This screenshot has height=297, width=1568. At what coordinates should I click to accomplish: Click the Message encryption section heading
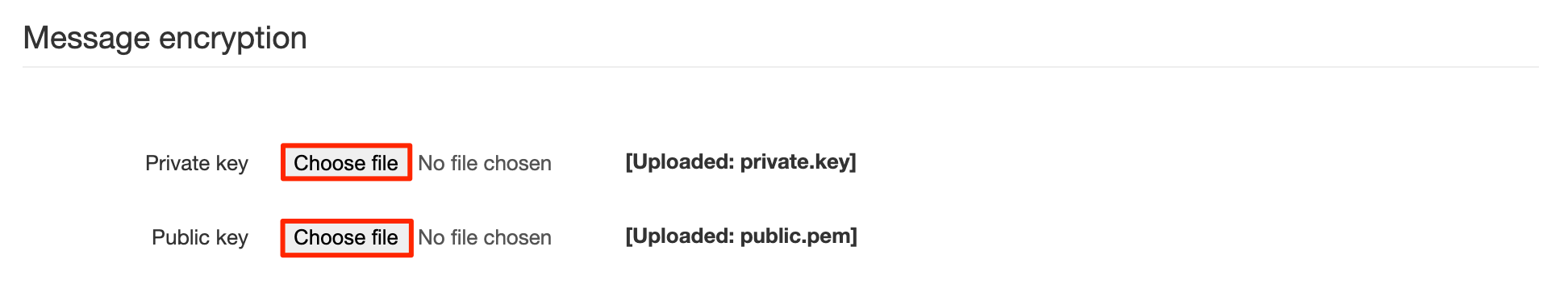tap(165, 38)
